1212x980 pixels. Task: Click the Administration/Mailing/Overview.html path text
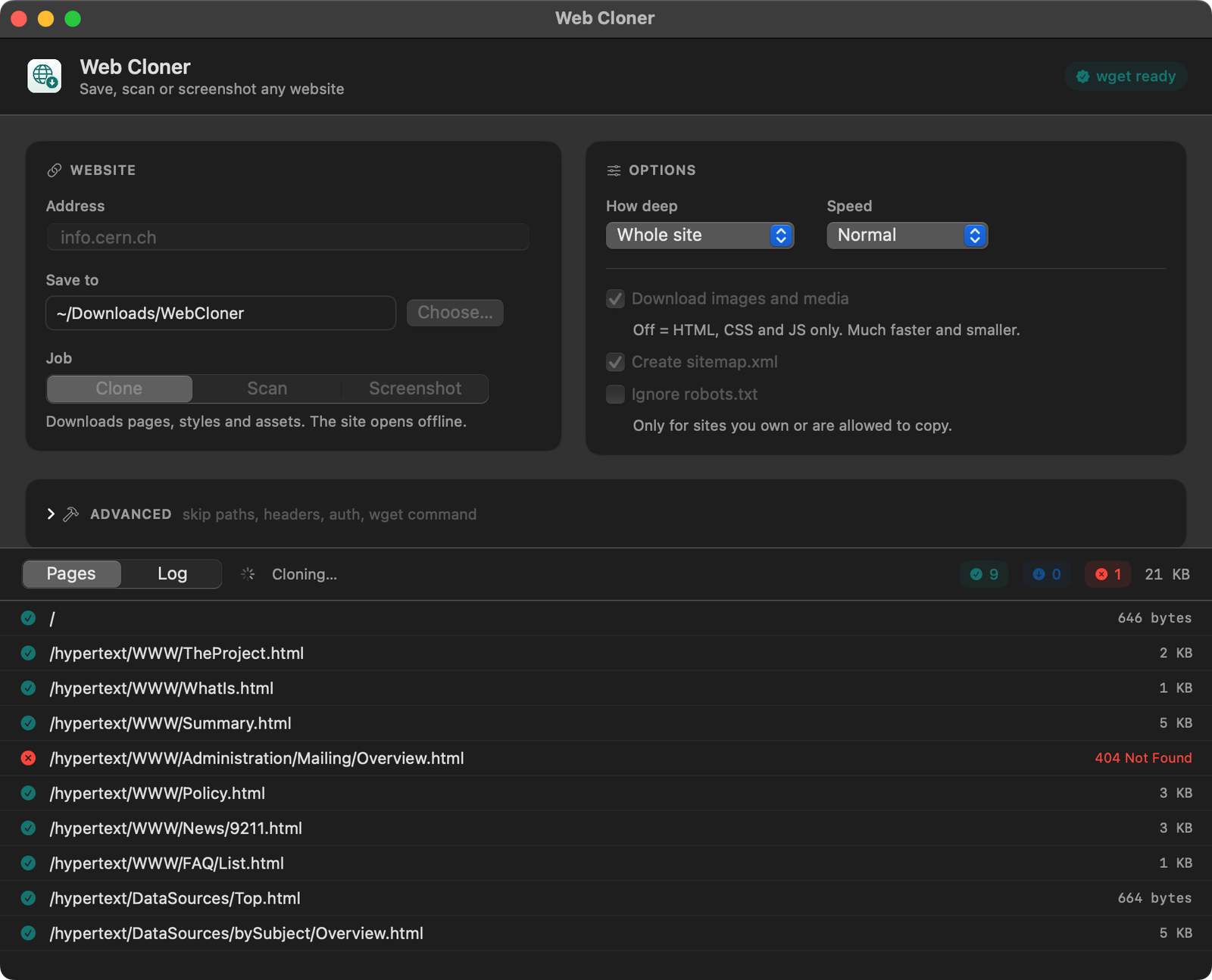point(257,758)
